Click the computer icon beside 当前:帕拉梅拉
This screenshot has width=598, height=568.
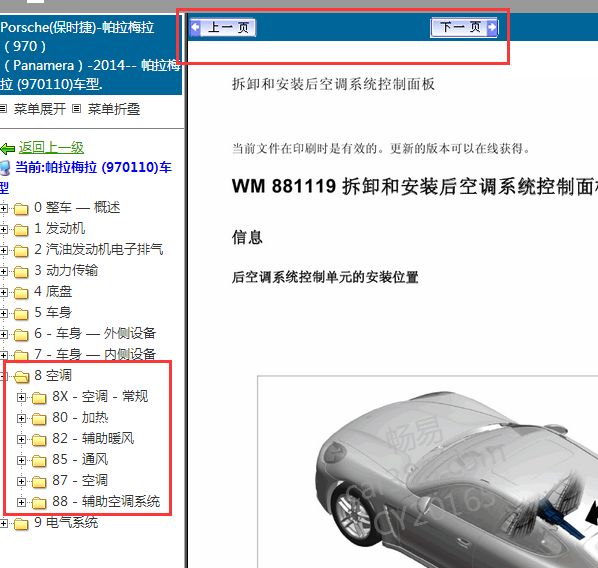5,168
